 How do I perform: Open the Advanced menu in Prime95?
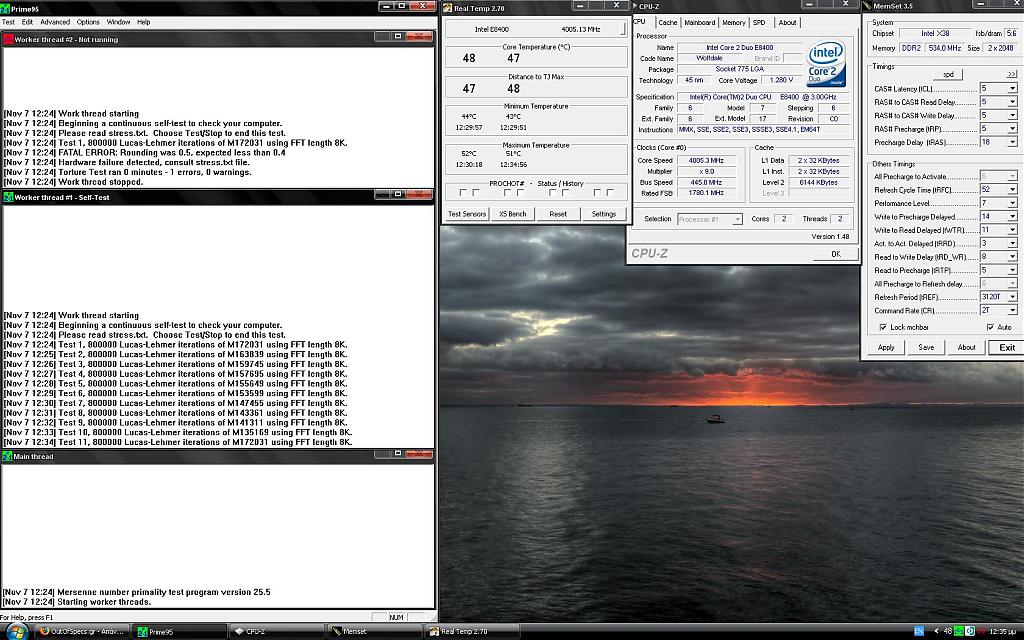click(x=55, y=22)
